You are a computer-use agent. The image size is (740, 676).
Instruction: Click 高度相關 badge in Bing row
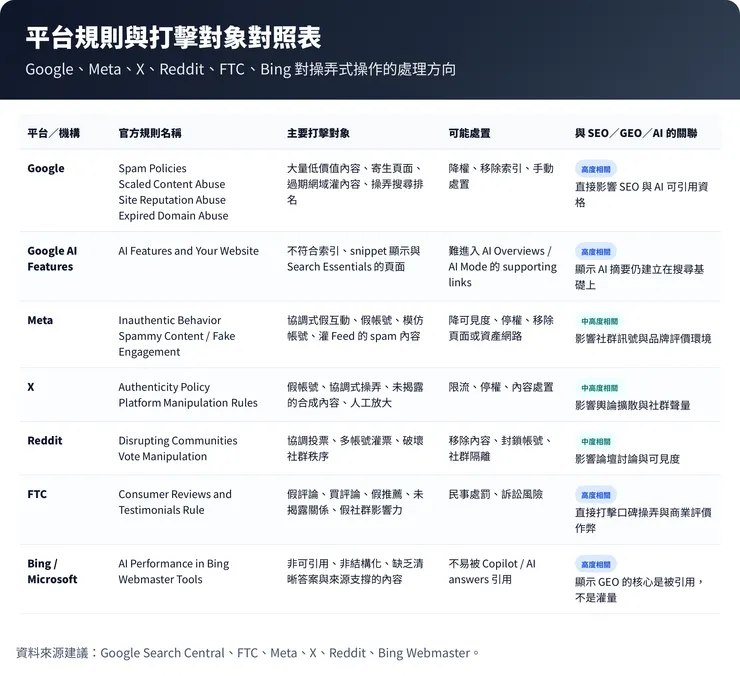click(x=596, y=565)
